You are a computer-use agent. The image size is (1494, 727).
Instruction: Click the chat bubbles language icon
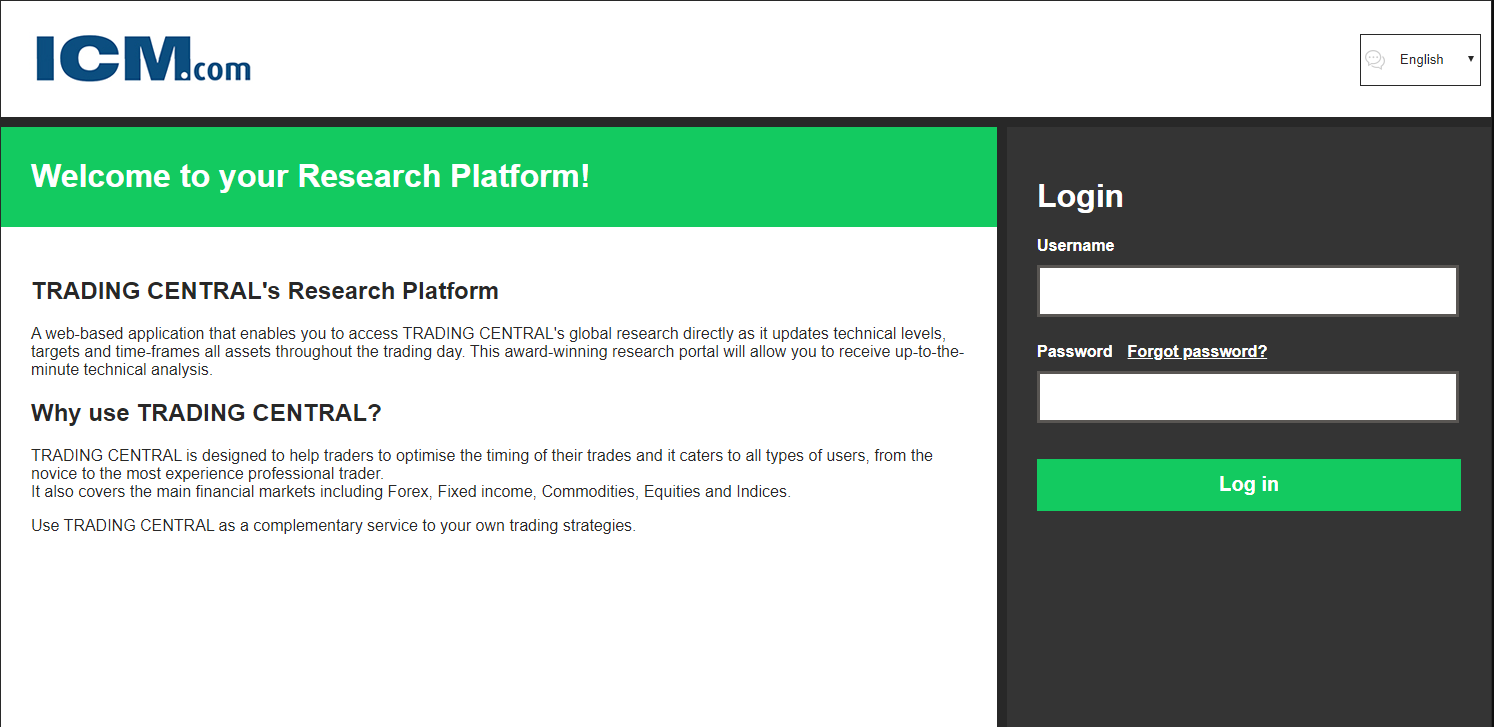(x=1375, y=60)
